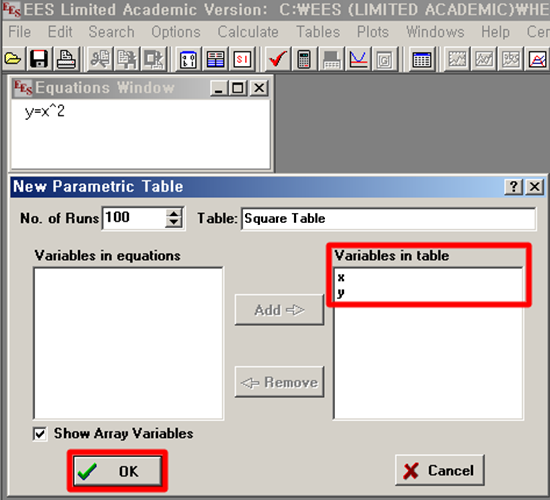Click the third plot toolbar icon
Image resolution: width=550 pixels, height=500 pixels.
click(511, 59)
